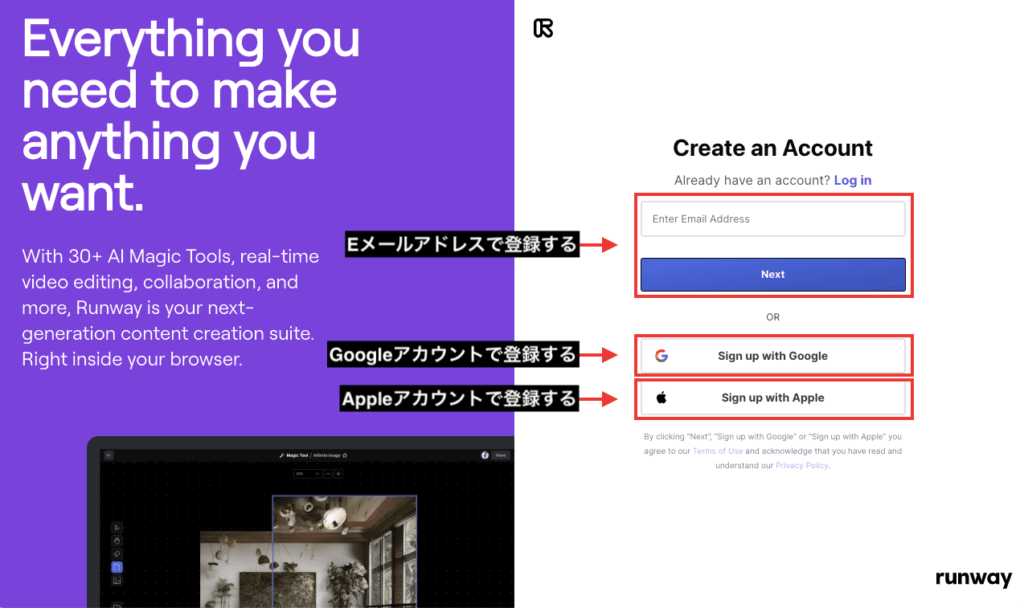Select the highlighted frame tool in preview
This screenshot has width=1024, height=608.
[x=117, y=567]
